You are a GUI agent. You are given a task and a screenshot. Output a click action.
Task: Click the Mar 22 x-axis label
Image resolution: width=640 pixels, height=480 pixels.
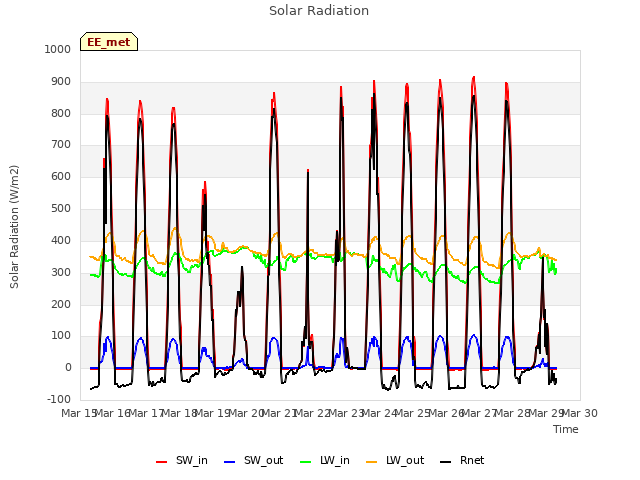pyautogui.click(x=313, y=413)
